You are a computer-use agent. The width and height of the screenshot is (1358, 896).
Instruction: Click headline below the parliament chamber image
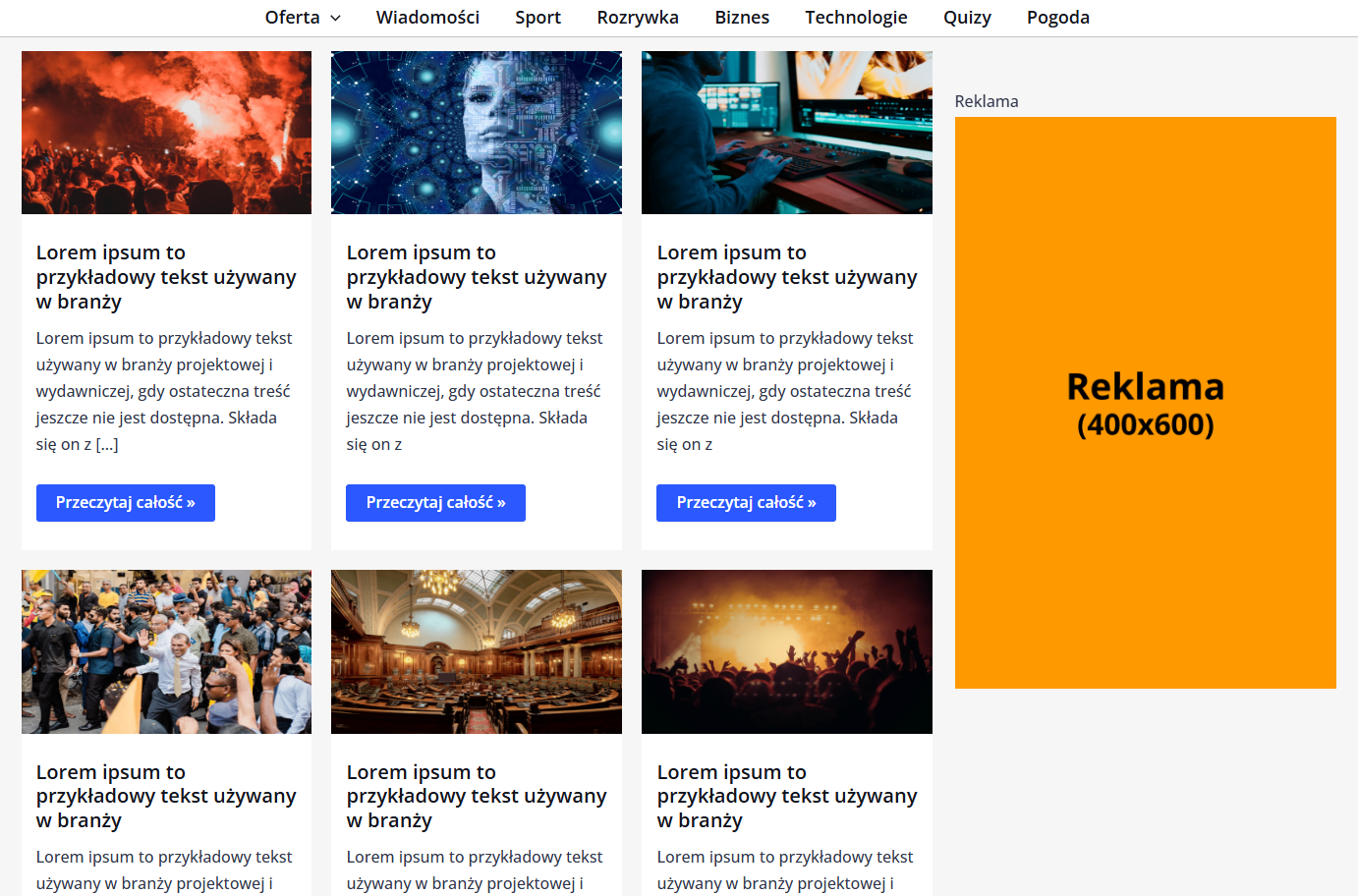coord(477,796)
